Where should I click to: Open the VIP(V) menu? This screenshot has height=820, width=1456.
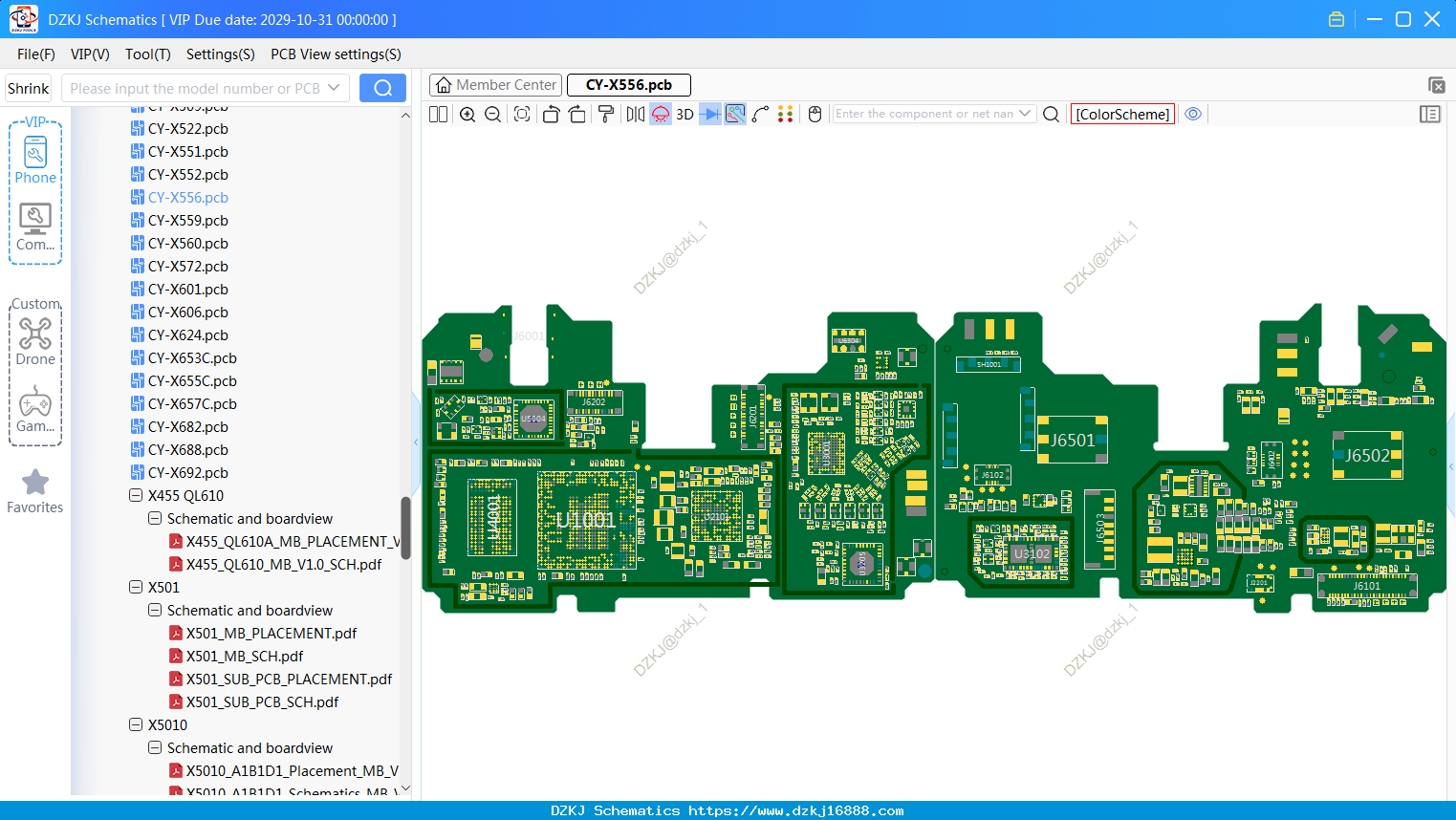pos(90,54)
